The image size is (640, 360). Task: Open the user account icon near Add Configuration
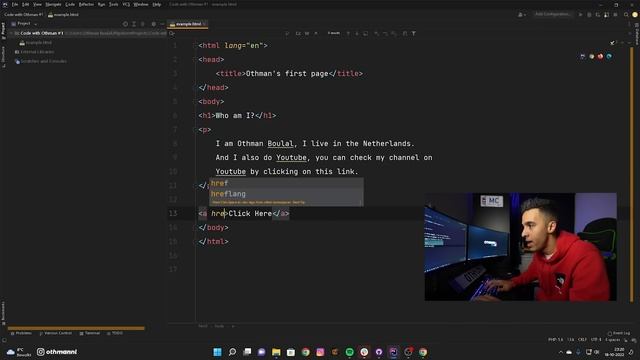[521, 14]
